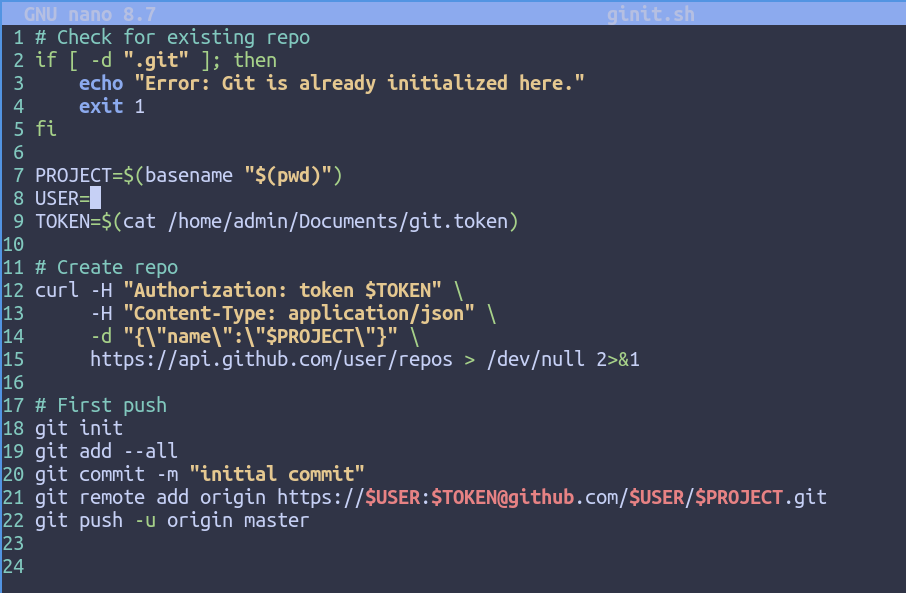The image size is (906, 593).
Task: Click "--all" flag on line 19
Action: point(150,451)
